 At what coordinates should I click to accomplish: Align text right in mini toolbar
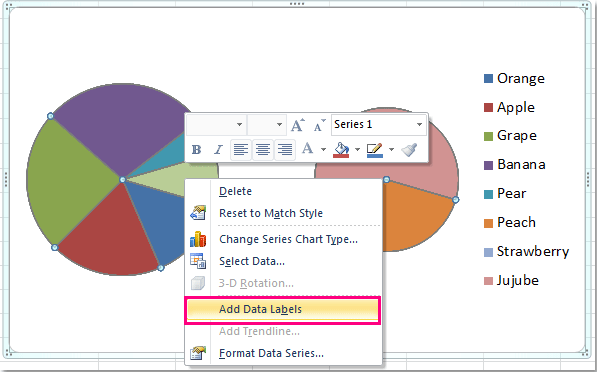(285, 150)
